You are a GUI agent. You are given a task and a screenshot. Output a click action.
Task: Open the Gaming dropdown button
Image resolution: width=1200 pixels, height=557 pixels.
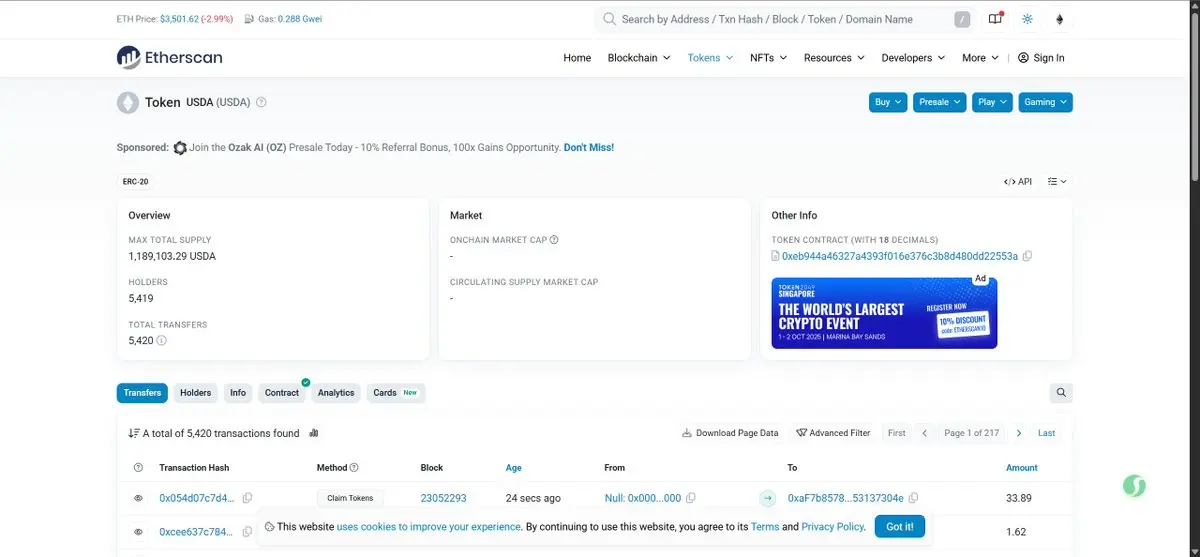1045,102
